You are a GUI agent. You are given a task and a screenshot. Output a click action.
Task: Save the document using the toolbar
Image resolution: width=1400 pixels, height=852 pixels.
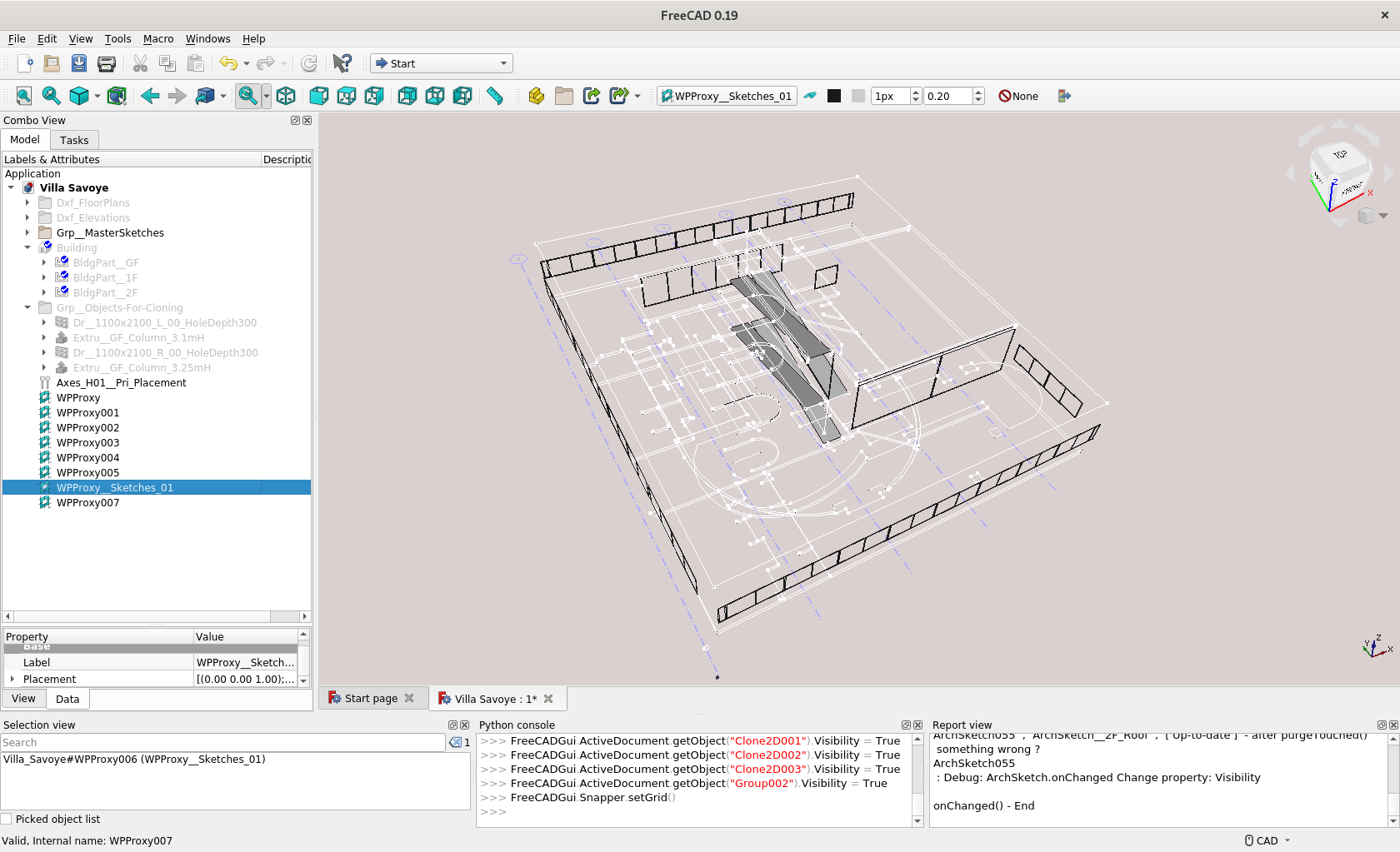79,63
